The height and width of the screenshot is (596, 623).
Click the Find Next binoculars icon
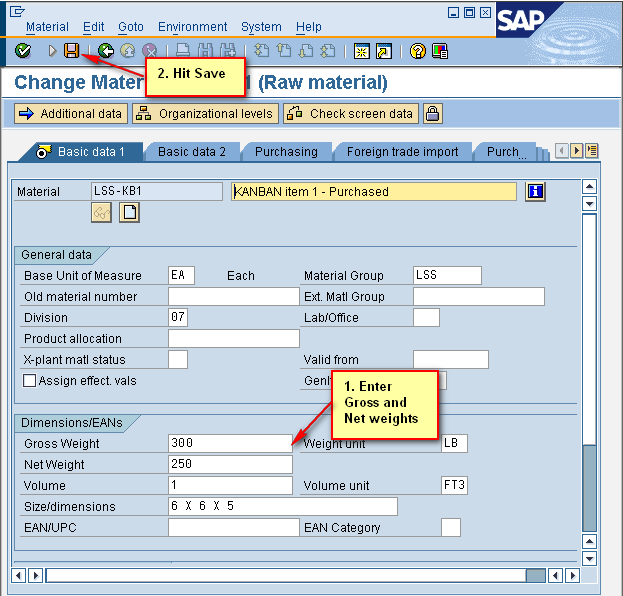click(228, 51)
